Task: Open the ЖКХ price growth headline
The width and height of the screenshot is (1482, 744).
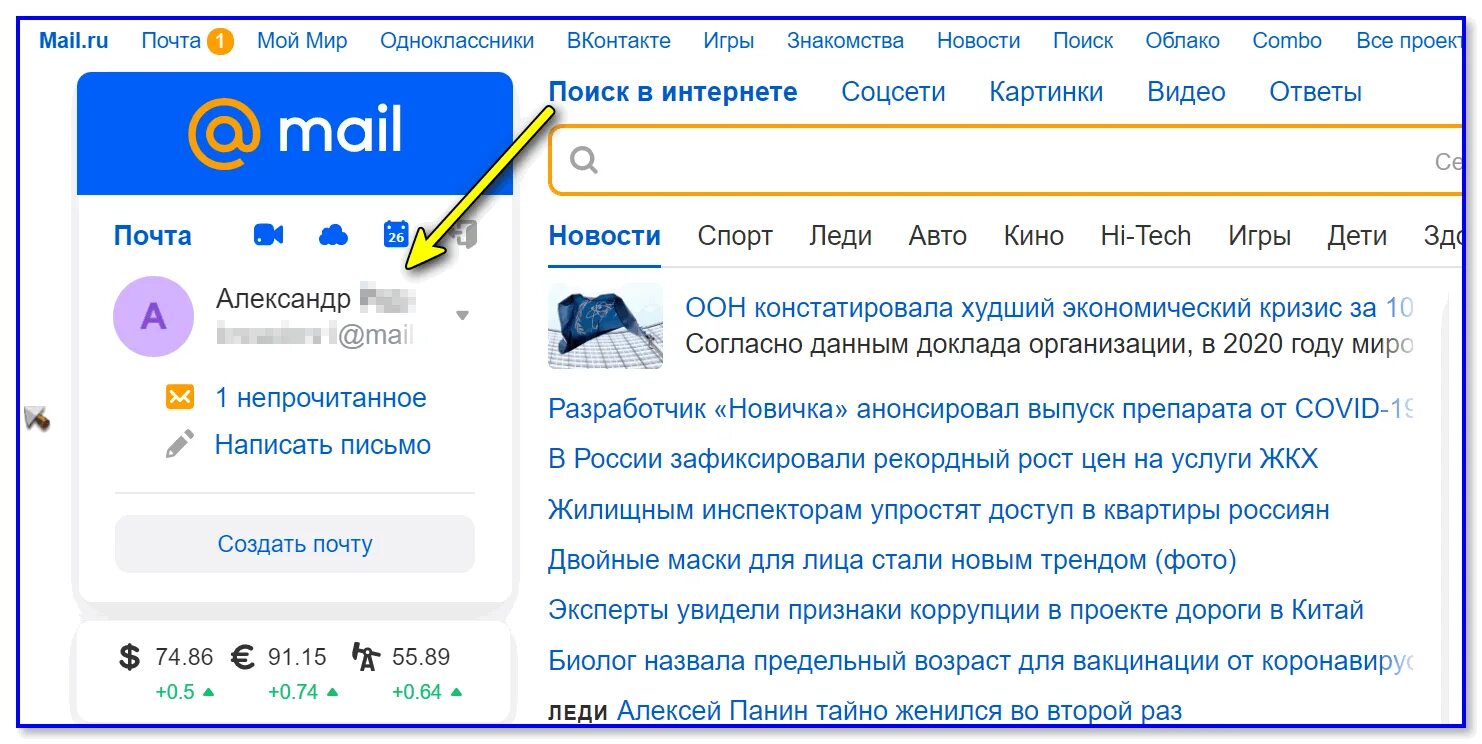Action: pyautogui.click(x=933, y=459)
